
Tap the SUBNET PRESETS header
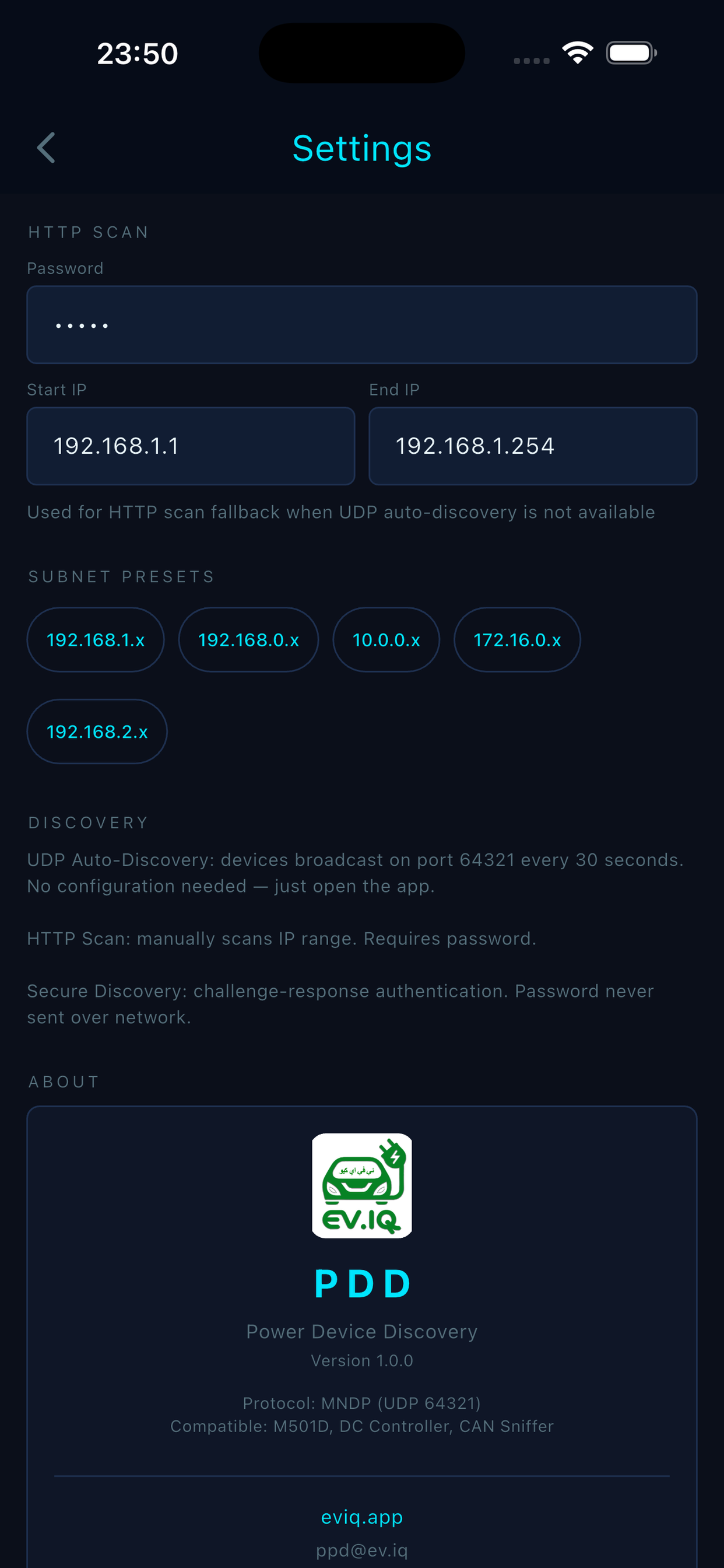click(x=122, y=576)
